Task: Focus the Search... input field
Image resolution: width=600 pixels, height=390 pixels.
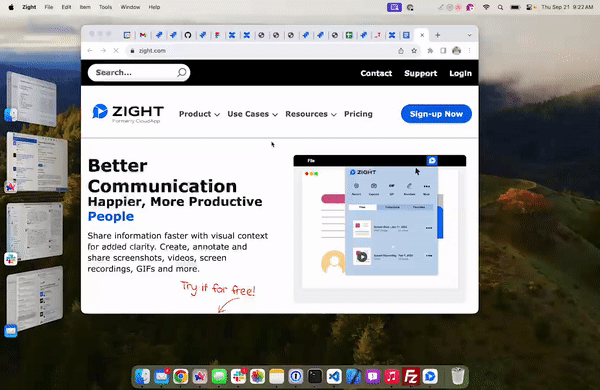Action: (139, 72)
